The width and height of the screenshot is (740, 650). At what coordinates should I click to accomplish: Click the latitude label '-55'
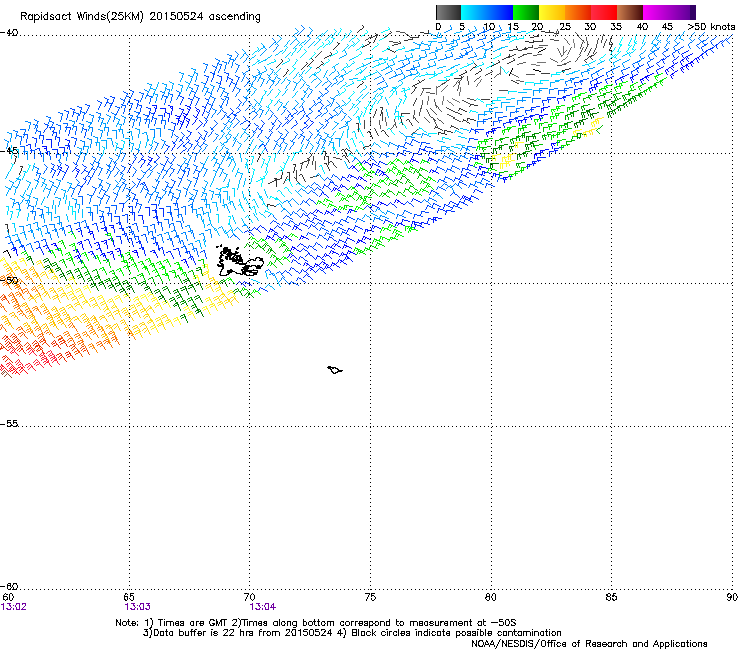[x=9, y=423]
